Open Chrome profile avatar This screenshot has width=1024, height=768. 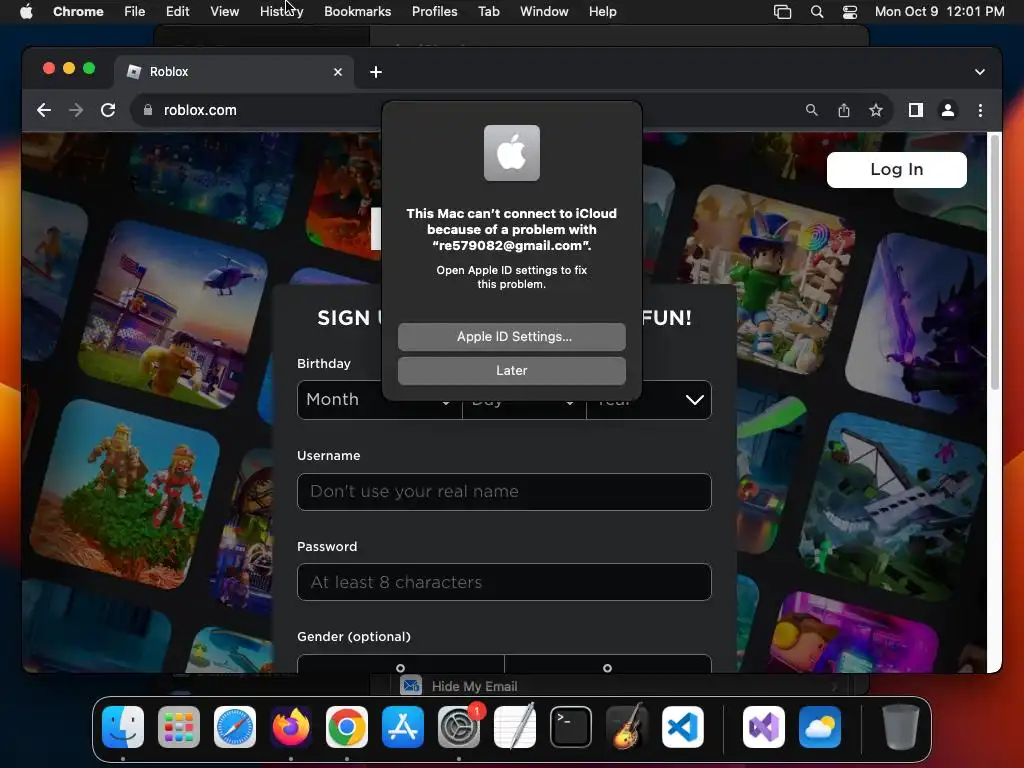click(x=948, y=110)
